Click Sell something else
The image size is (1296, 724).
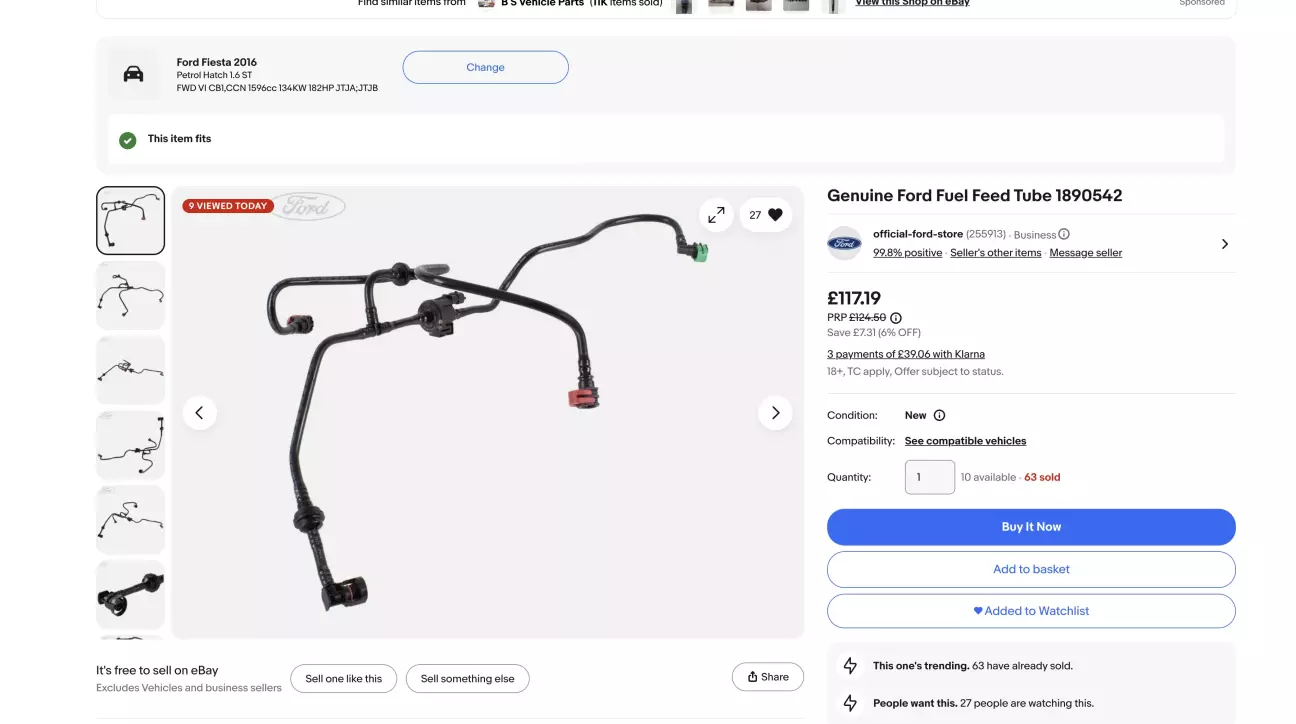point(467,678)
